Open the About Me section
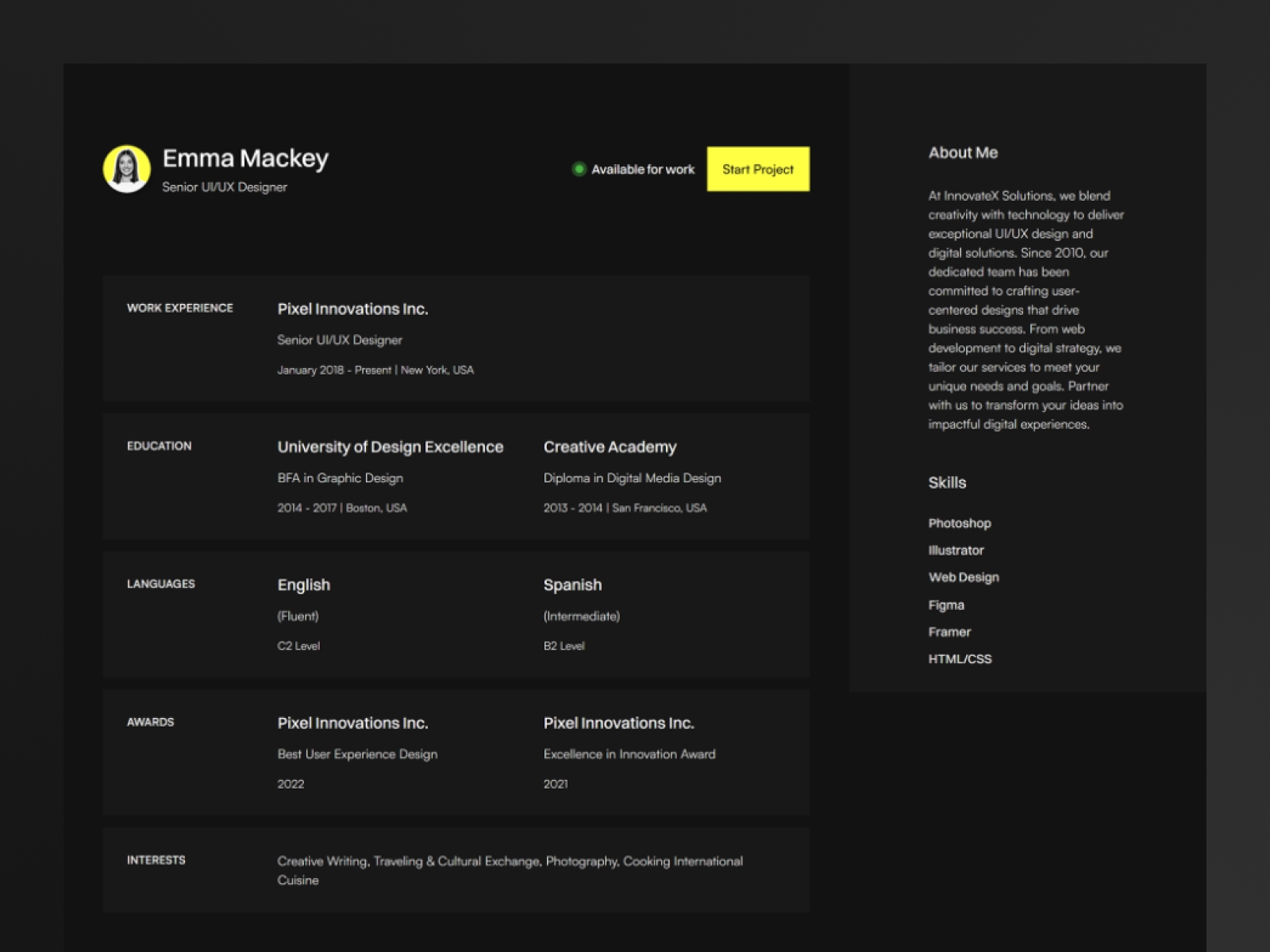Viewport: 1270px width, 952px height. [963, 153]
